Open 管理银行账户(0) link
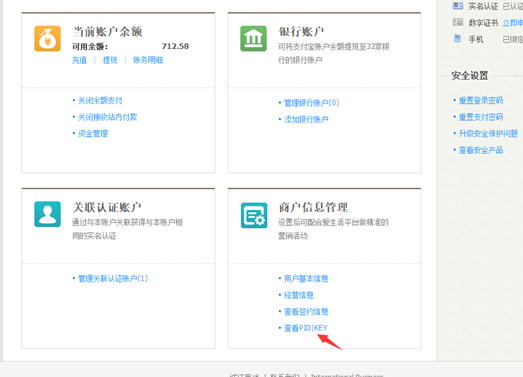The width and height of the screenshot is (523, 377). pyautogui.click(x=312, y=103)
